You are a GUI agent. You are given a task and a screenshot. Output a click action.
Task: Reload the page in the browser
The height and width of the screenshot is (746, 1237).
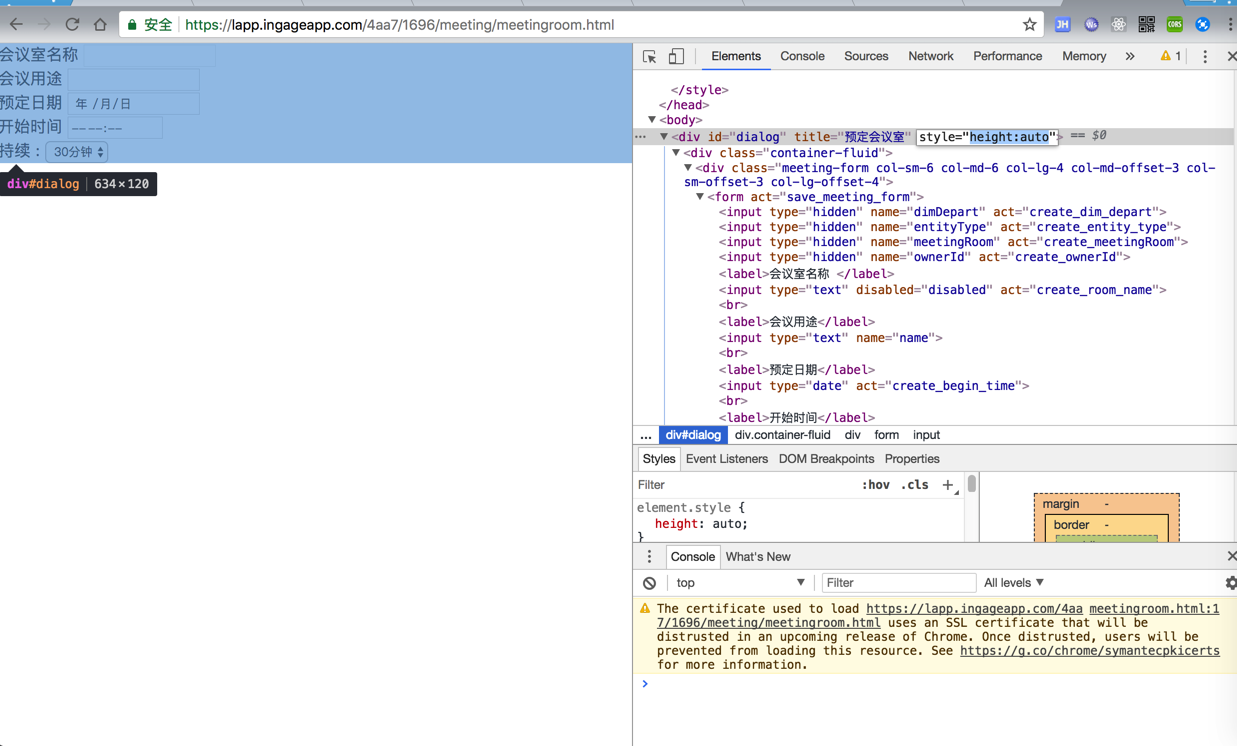[72, 25]
